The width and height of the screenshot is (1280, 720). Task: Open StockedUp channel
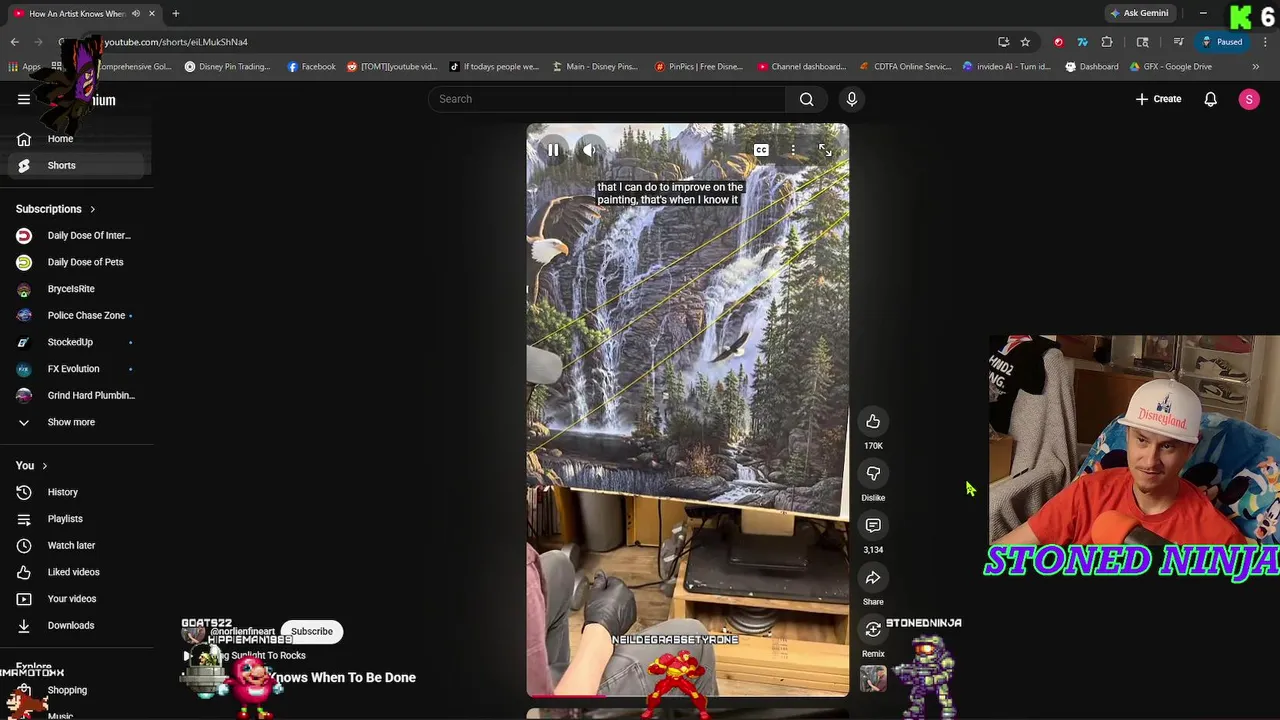[x=75, y=342]
